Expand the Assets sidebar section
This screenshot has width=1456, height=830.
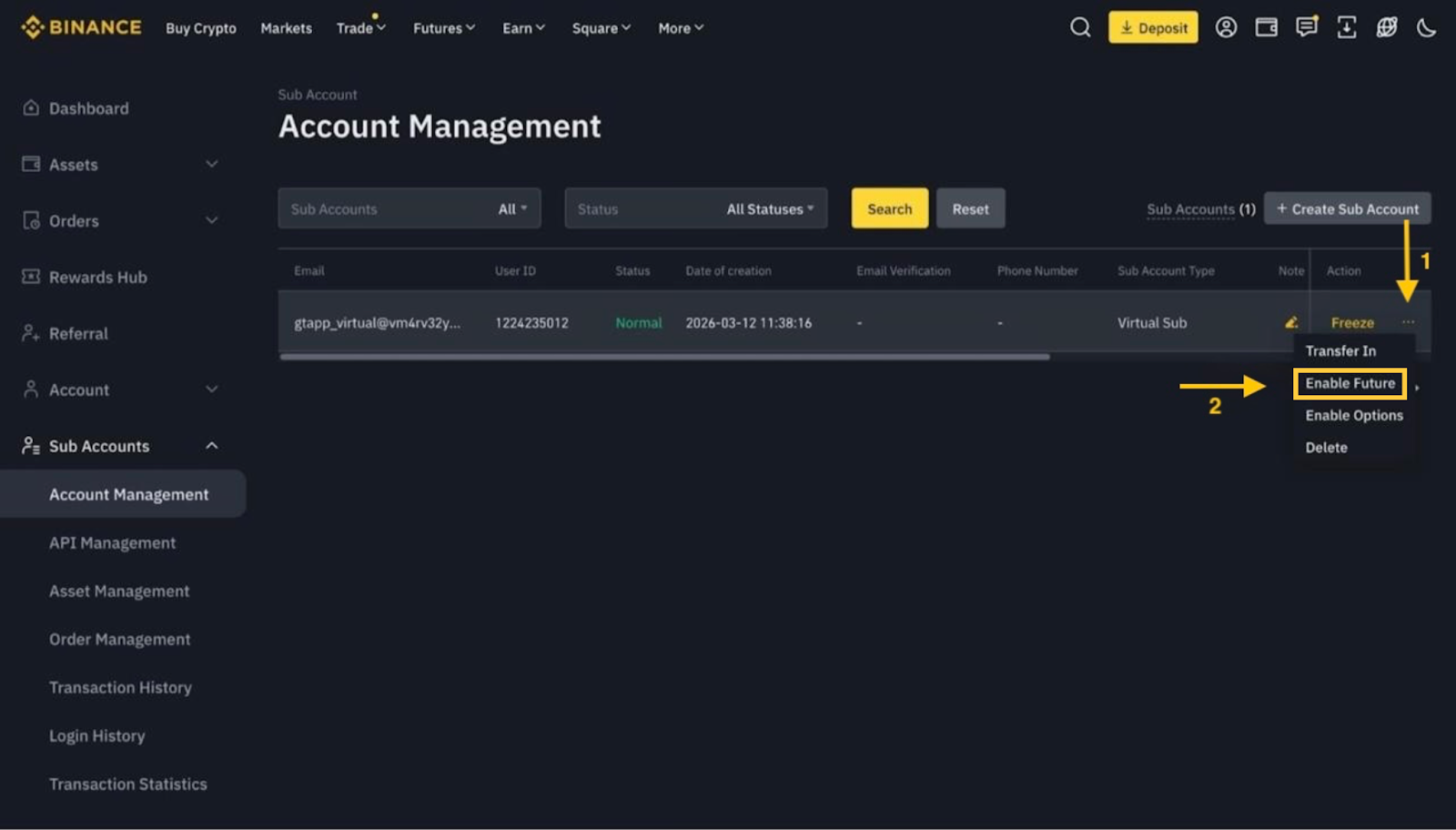pos(211,165)
